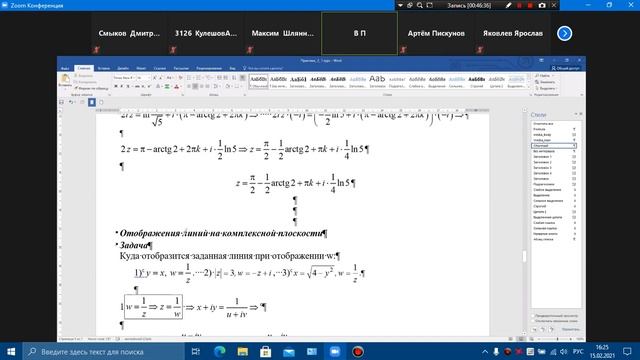Toggle center alignment in Paragraph group
The image size is (640, 360).
coord(195,86)
